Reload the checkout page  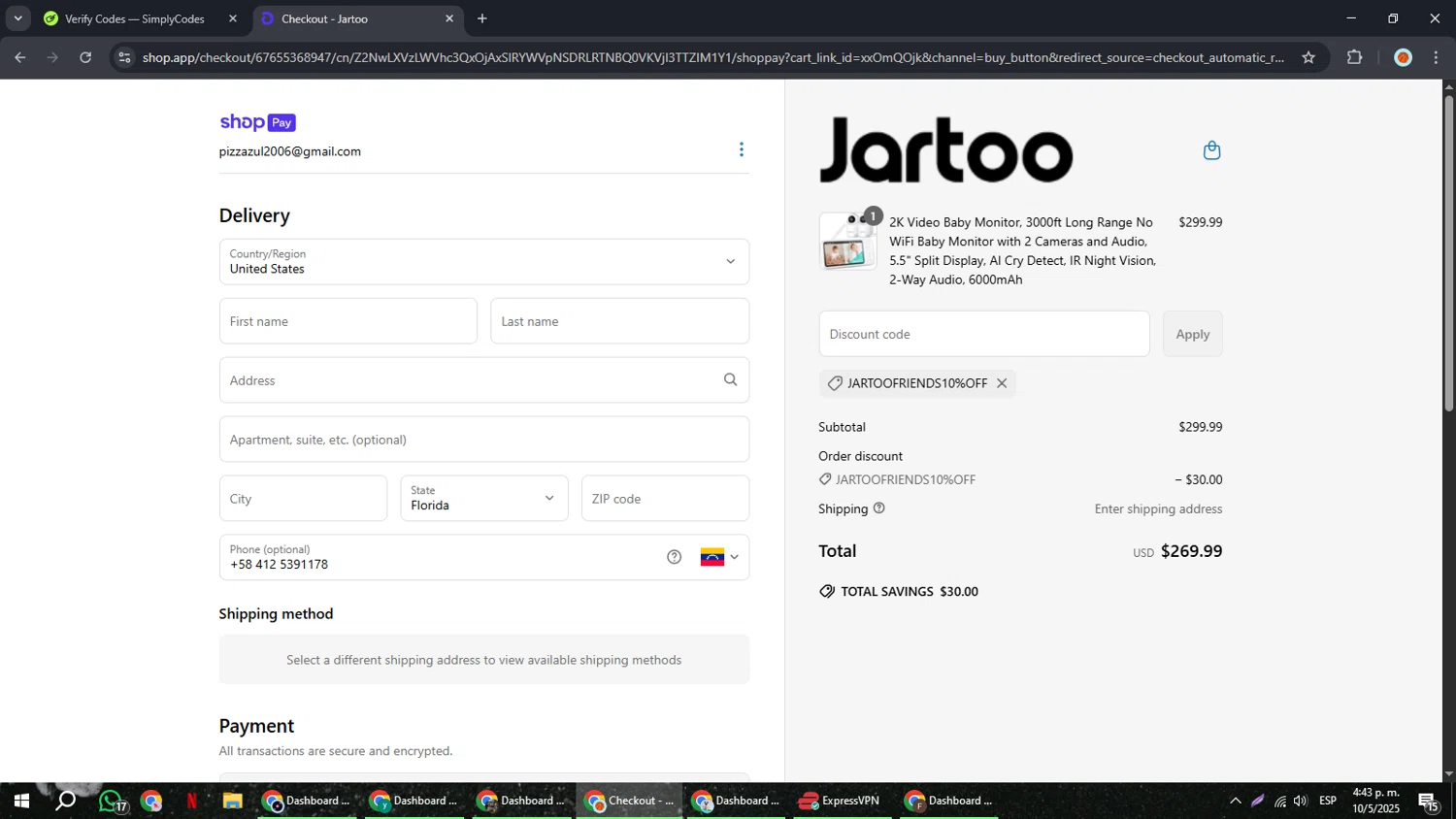click(x=85, y=57)
